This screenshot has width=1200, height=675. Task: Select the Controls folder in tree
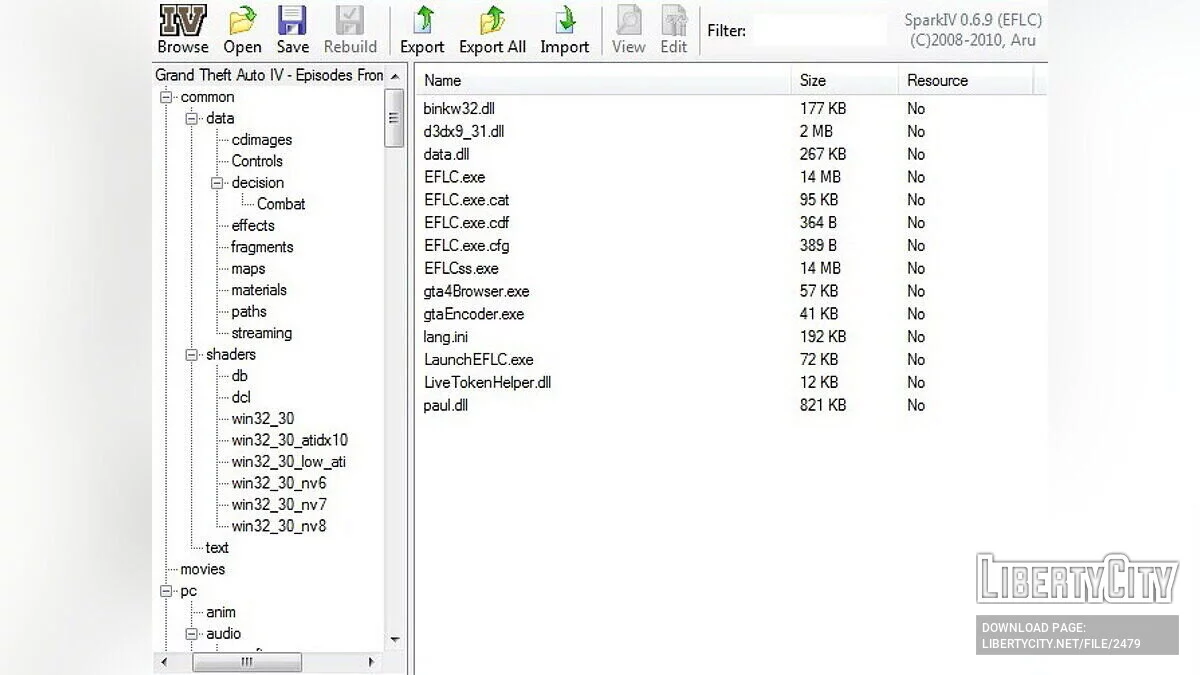point(257,161)
